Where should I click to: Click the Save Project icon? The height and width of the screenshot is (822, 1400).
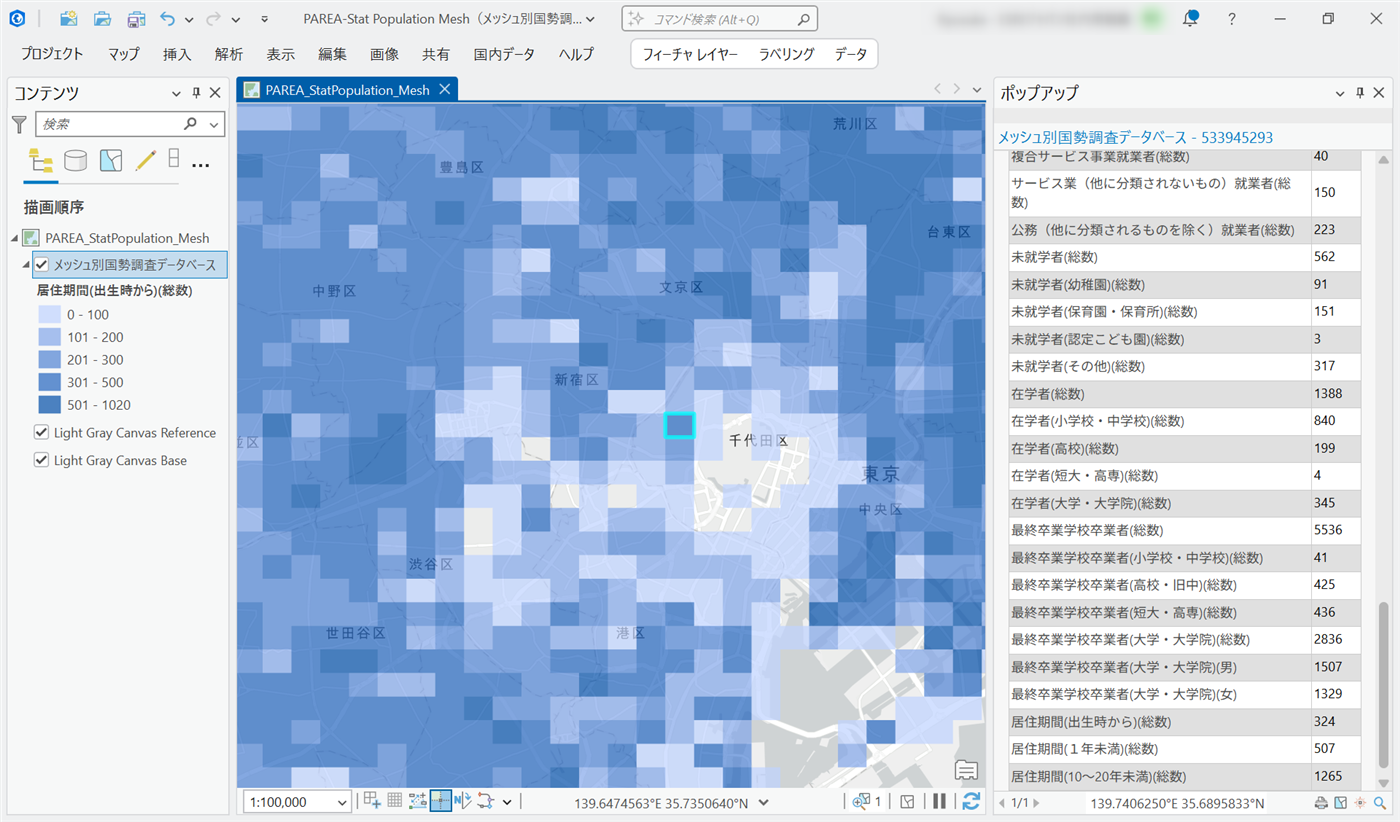click(x=135, y=19)
